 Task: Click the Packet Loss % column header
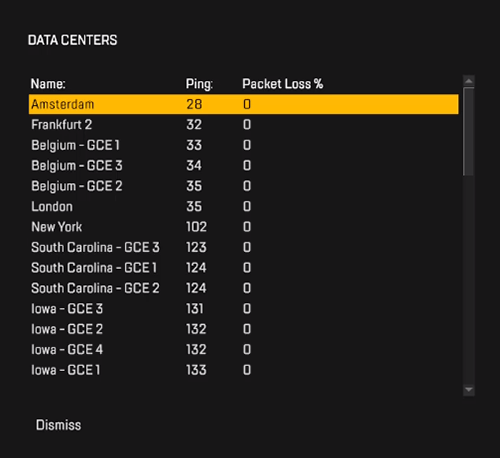(x=283, y=84)
